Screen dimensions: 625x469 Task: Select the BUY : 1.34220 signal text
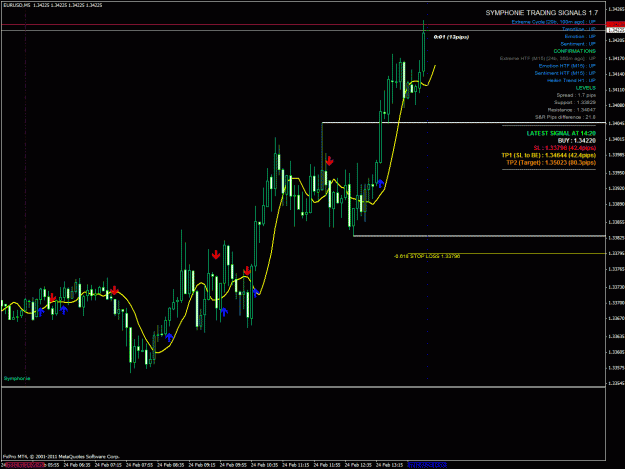coord(576,141)
